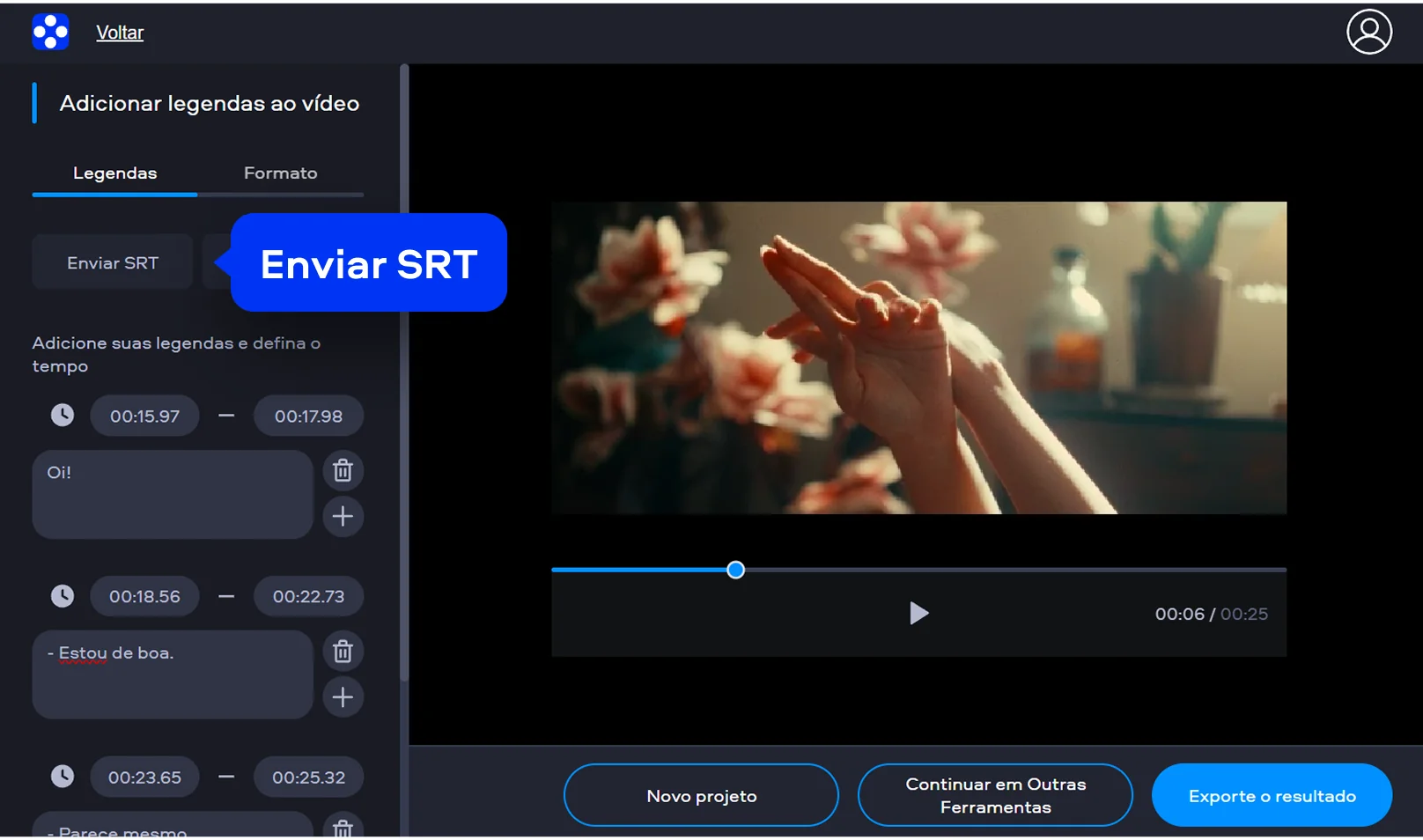Click clock icon beside 00:15.97 time
This screenshot has width=1423, height=840.
[x=63, y=416]
